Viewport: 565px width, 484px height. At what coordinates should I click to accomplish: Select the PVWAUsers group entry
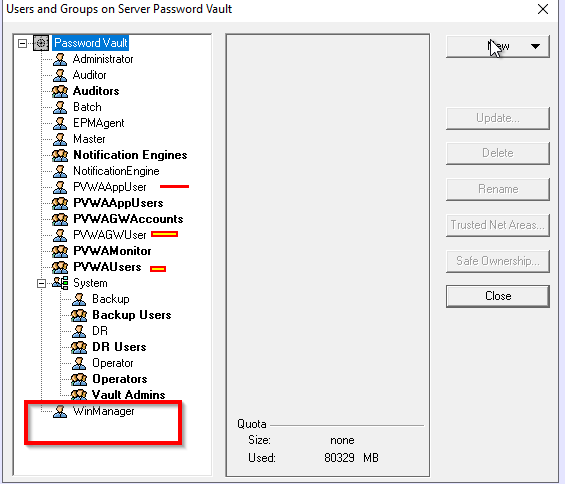pos(107,267)
